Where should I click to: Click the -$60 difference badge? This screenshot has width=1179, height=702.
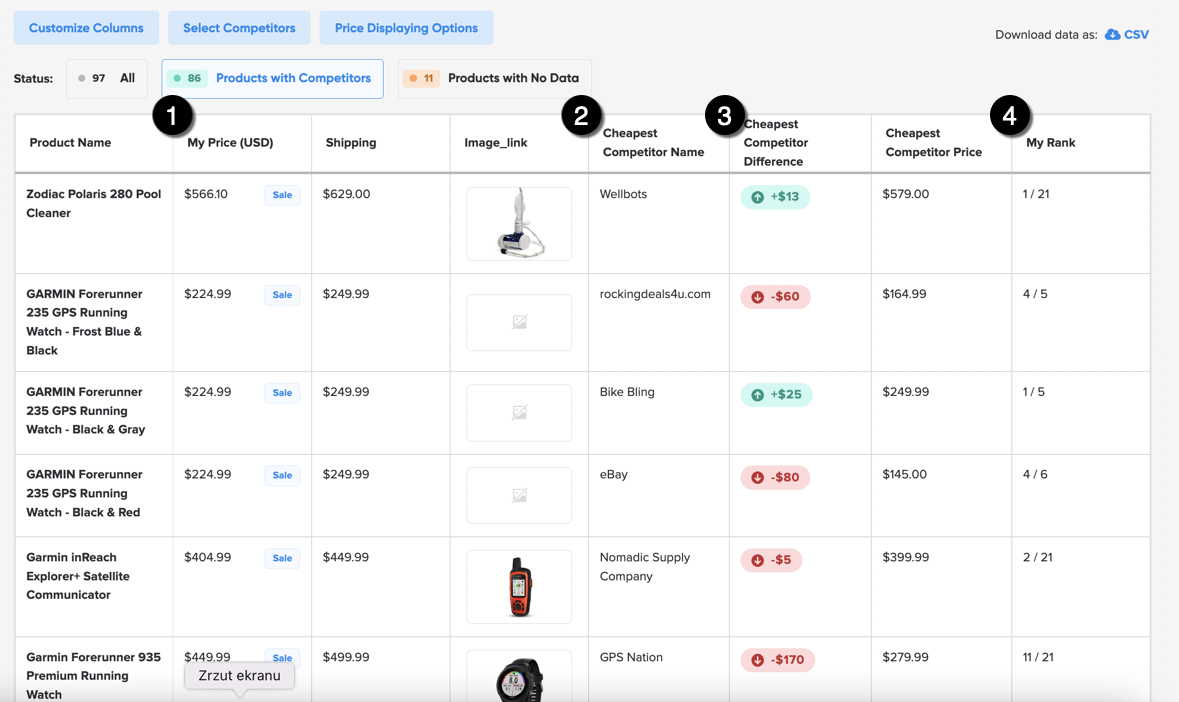[x=775, y=297]
